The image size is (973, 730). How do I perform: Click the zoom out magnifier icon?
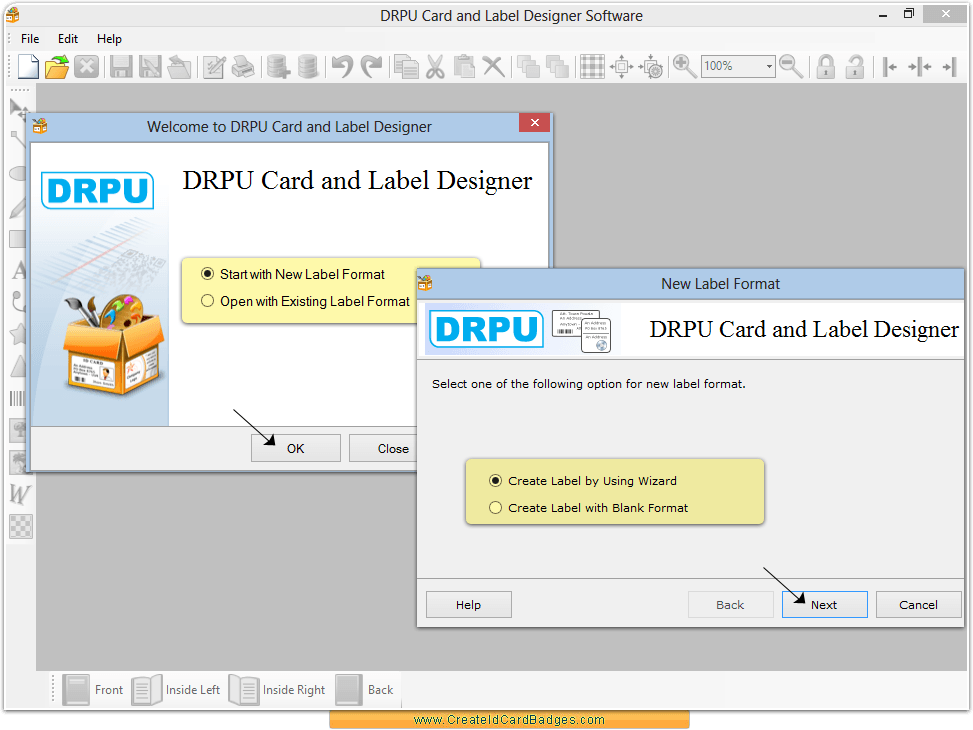point(791,66)
